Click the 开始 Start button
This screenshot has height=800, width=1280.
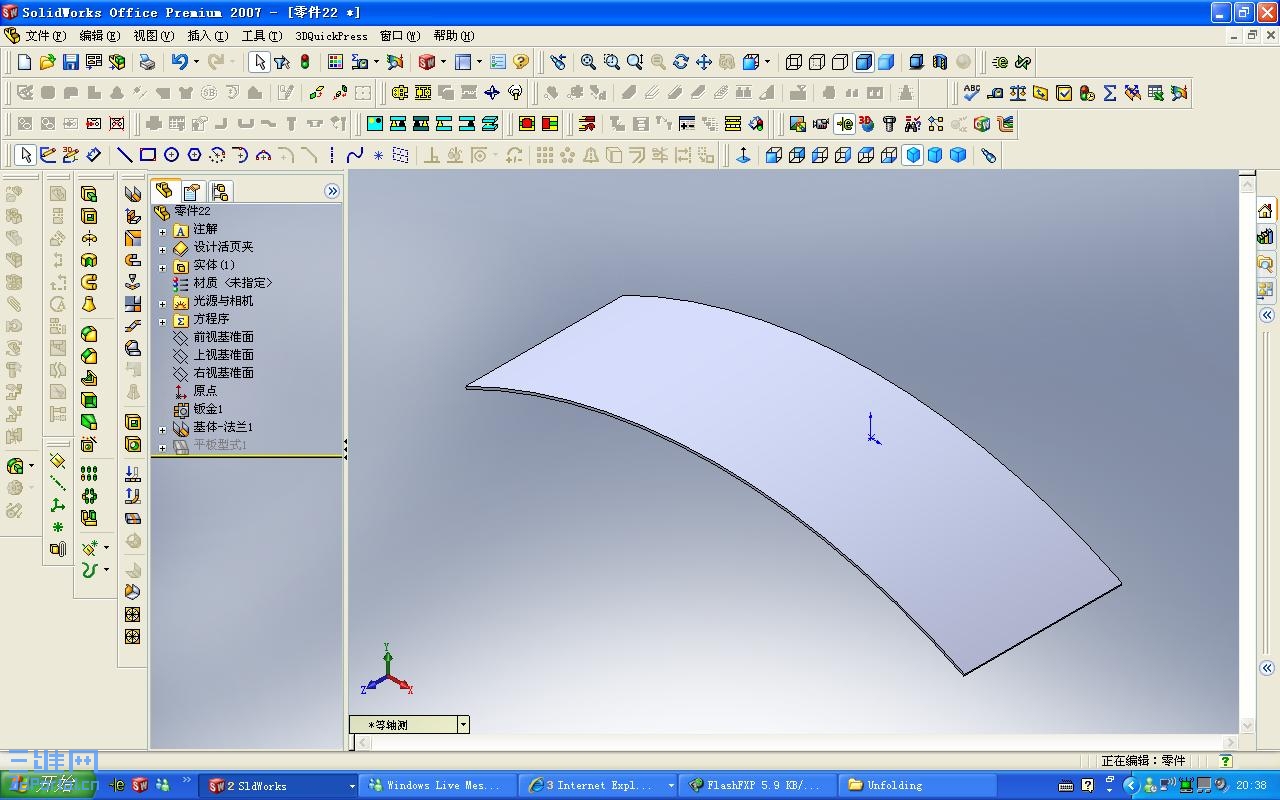50,785
